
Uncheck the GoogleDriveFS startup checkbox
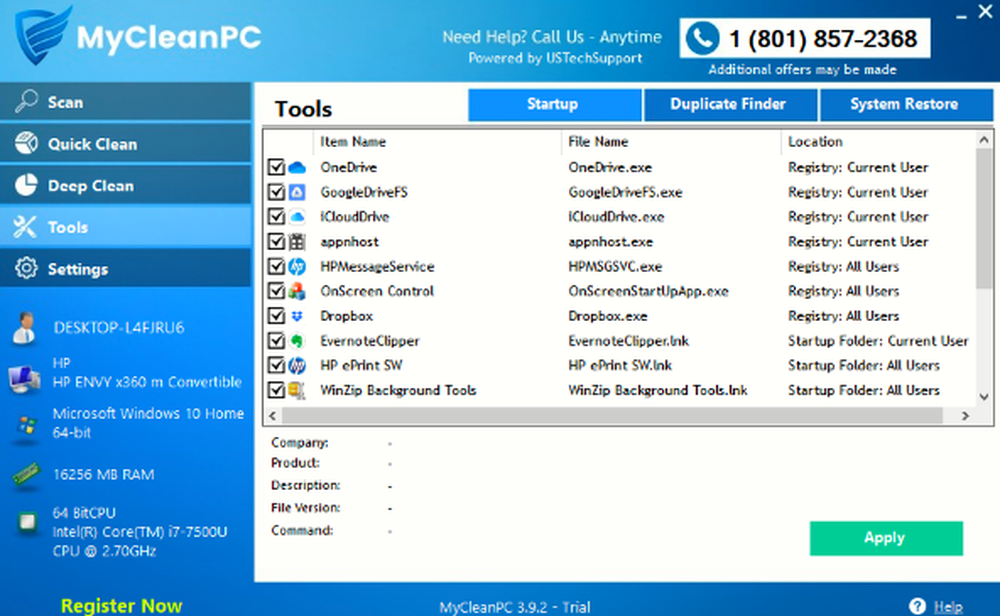point(276,192)
